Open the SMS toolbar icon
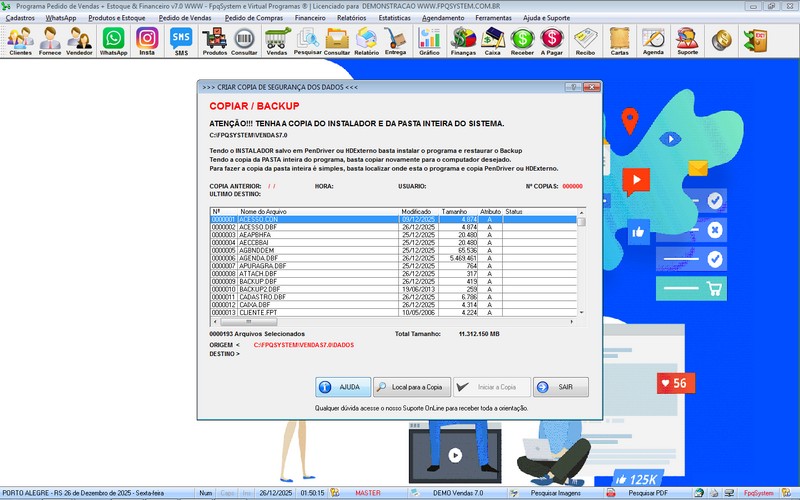 click(x=181, y=41)
